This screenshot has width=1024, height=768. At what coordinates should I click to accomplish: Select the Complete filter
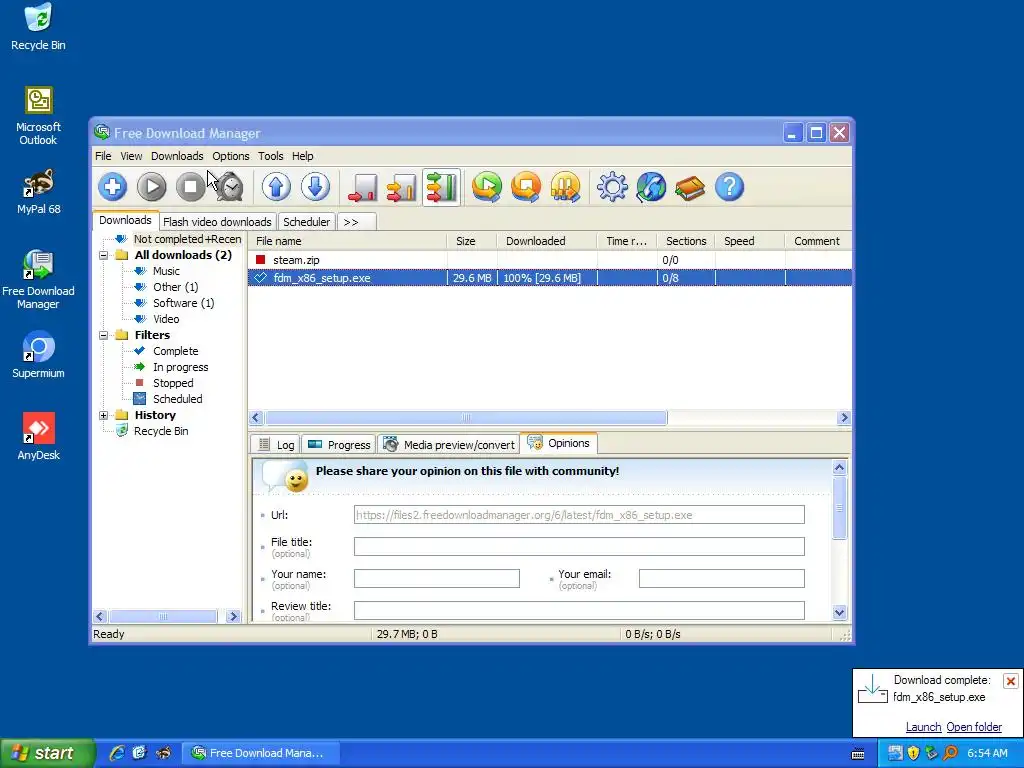pos(175,351)
